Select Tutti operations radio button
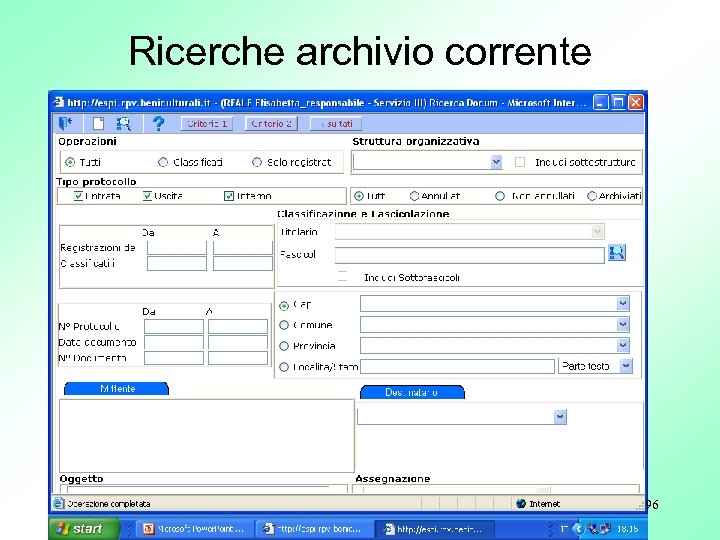Image resolution: width=720 pixels, height=540 pixels. click(70, 162)
